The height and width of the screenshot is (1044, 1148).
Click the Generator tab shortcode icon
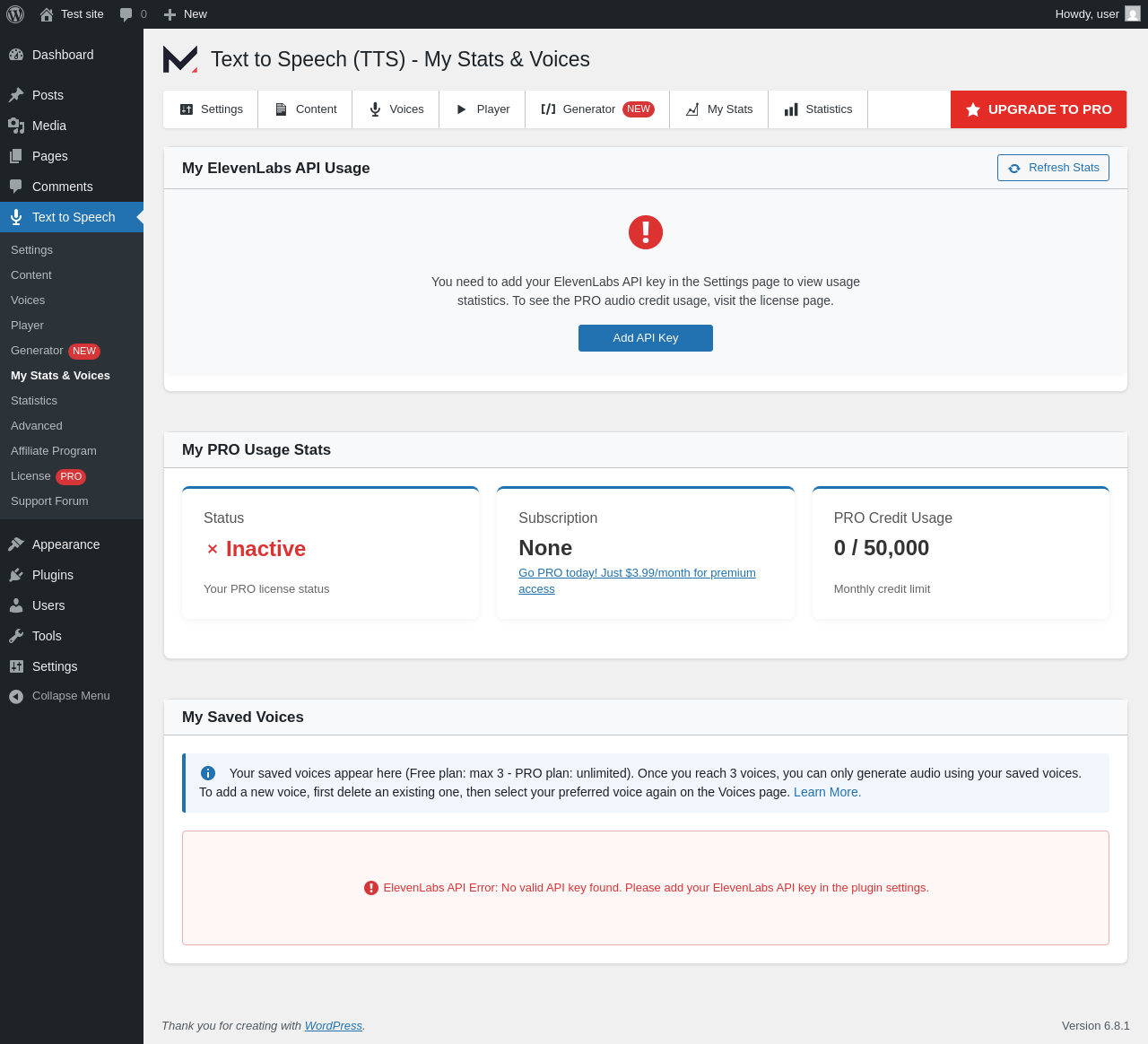click(548, 109)
